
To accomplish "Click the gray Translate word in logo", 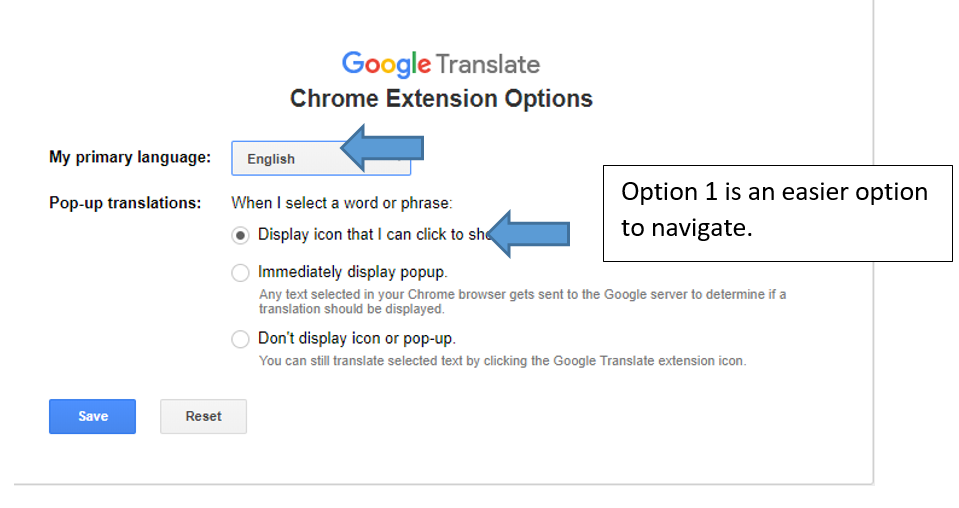I will pos(488,65).
